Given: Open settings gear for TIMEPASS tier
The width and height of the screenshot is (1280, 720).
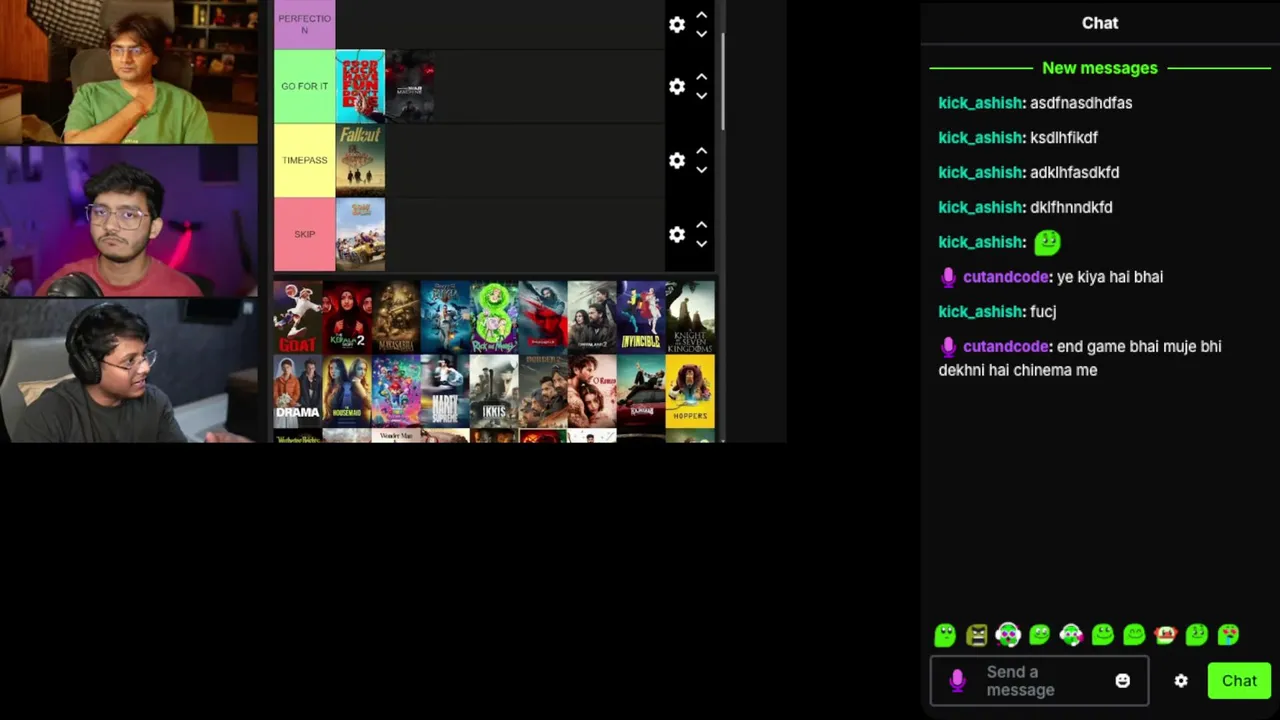Looking at the screenshot, I should [x=677, y=160].
